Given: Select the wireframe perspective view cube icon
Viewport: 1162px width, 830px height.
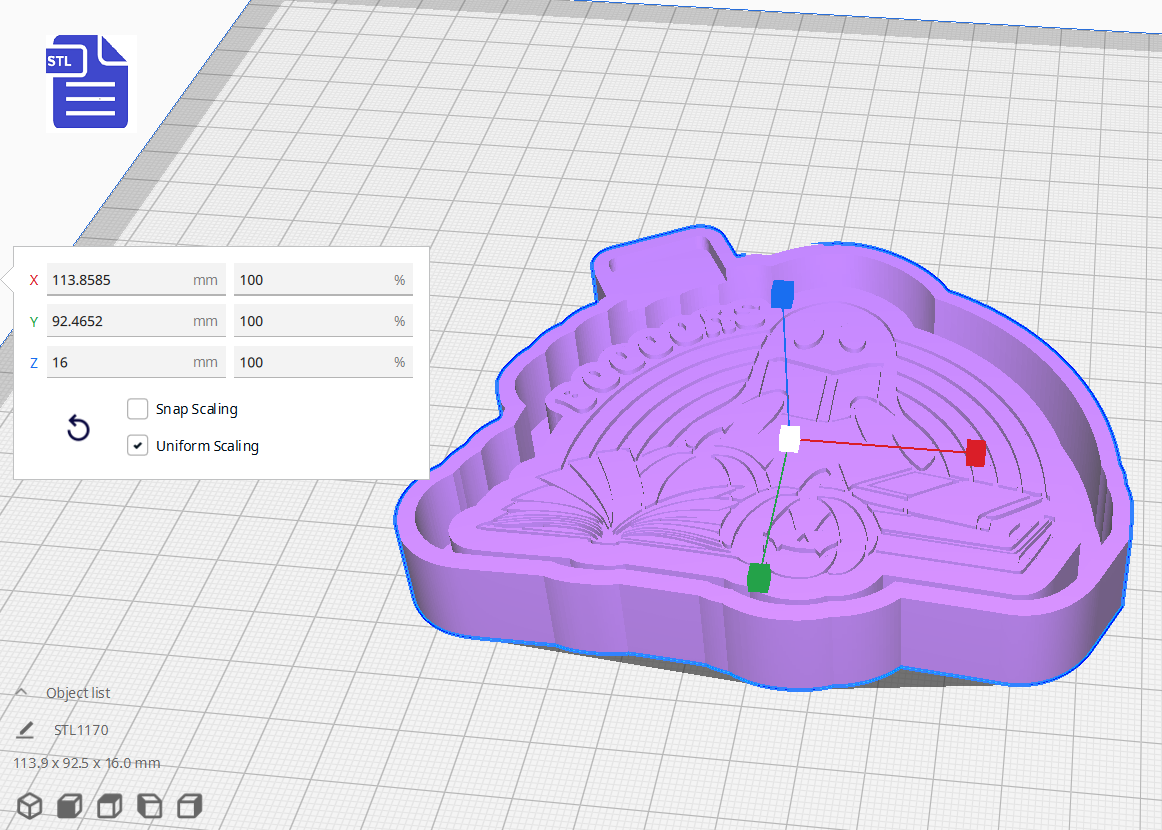Looking at the screenshot, I should 29,805.
